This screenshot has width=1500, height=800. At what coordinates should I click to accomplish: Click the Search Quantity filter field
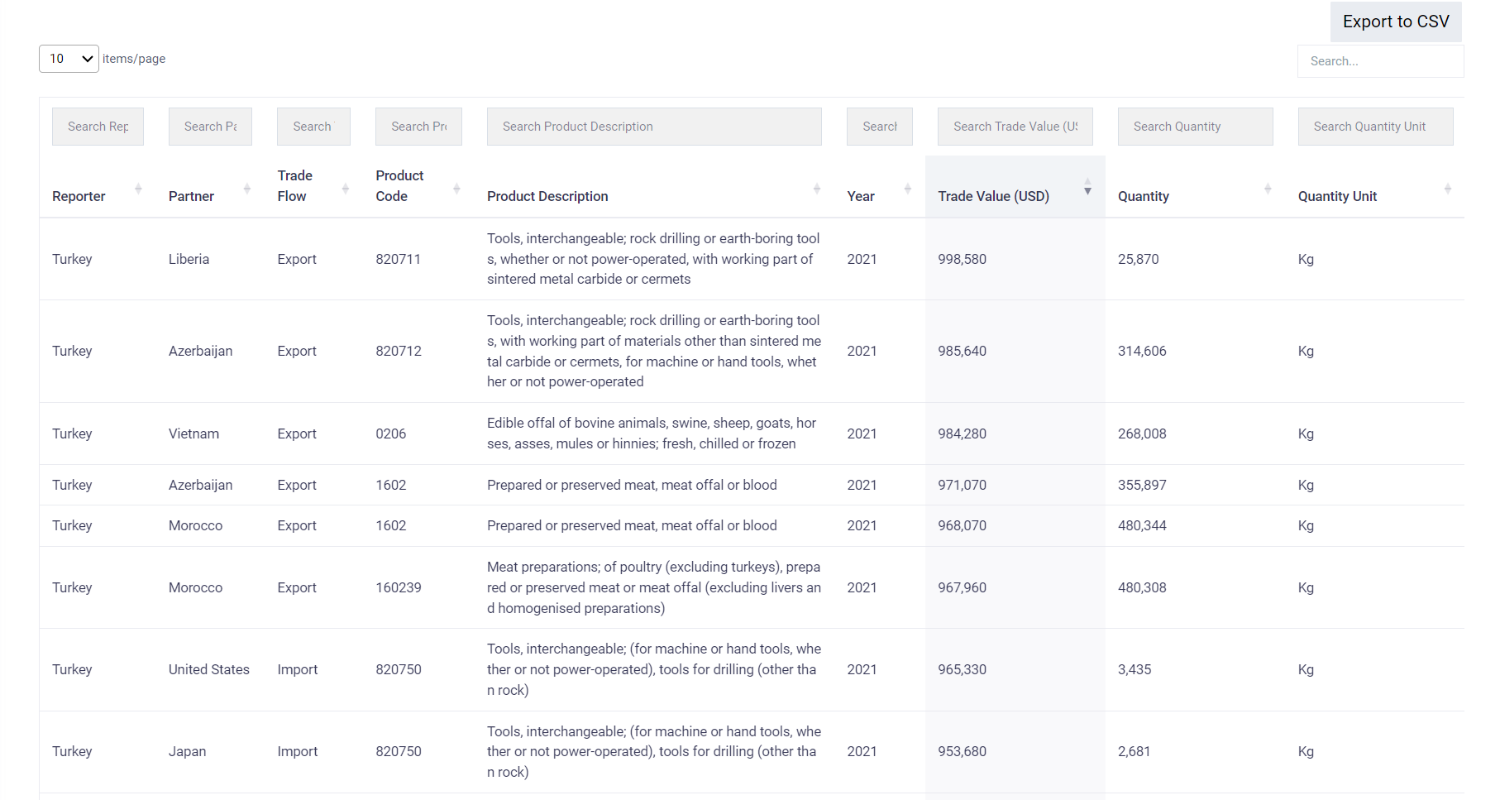point(1195,127)
